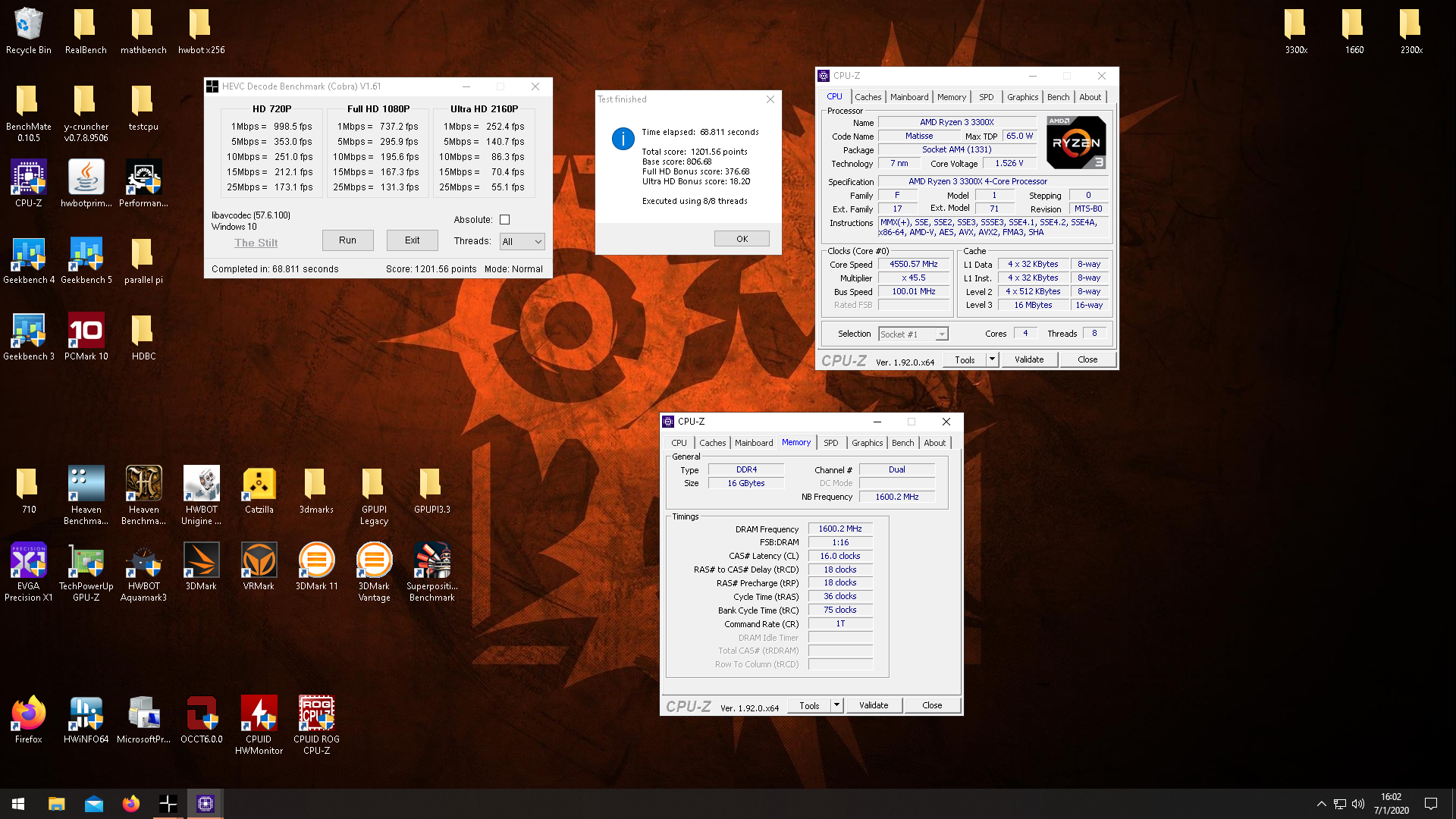Open the 3300x folder on desktop
The width and height of the screenshot is (1456, 819).
pos(1296,30)
